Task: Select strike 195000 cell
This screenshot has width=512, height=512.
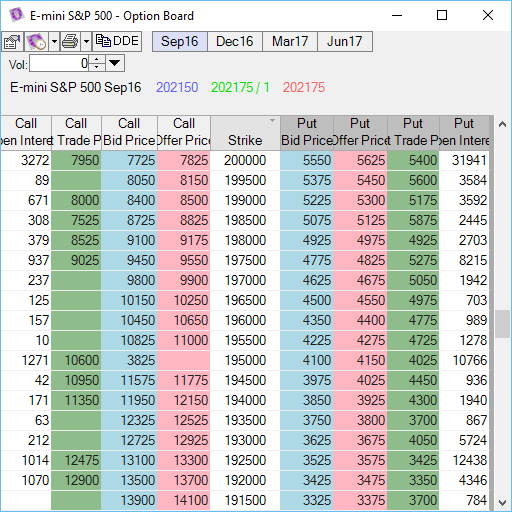Action: click(x=245, y=361)
